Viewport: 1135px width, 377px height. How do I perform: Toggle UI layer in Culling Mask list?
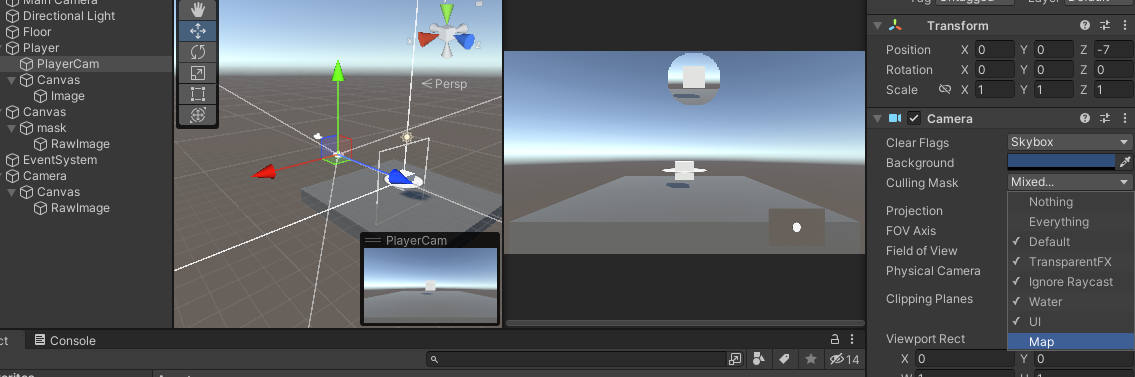pyautogui.click(x=1071, y=321)
